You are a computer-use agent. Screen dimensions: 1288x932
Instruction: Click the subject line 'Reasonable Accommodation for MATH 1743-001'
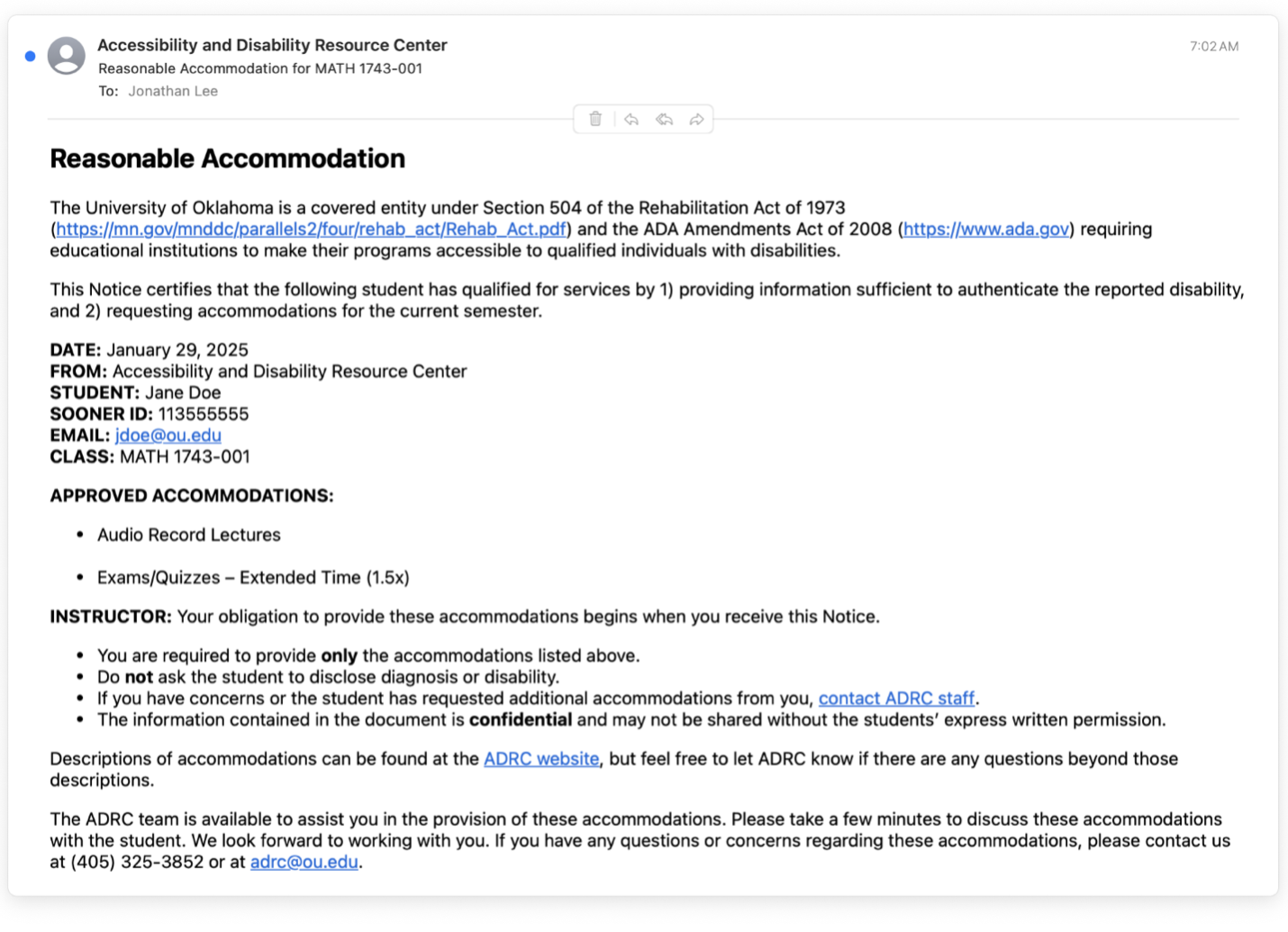point(260,68)
